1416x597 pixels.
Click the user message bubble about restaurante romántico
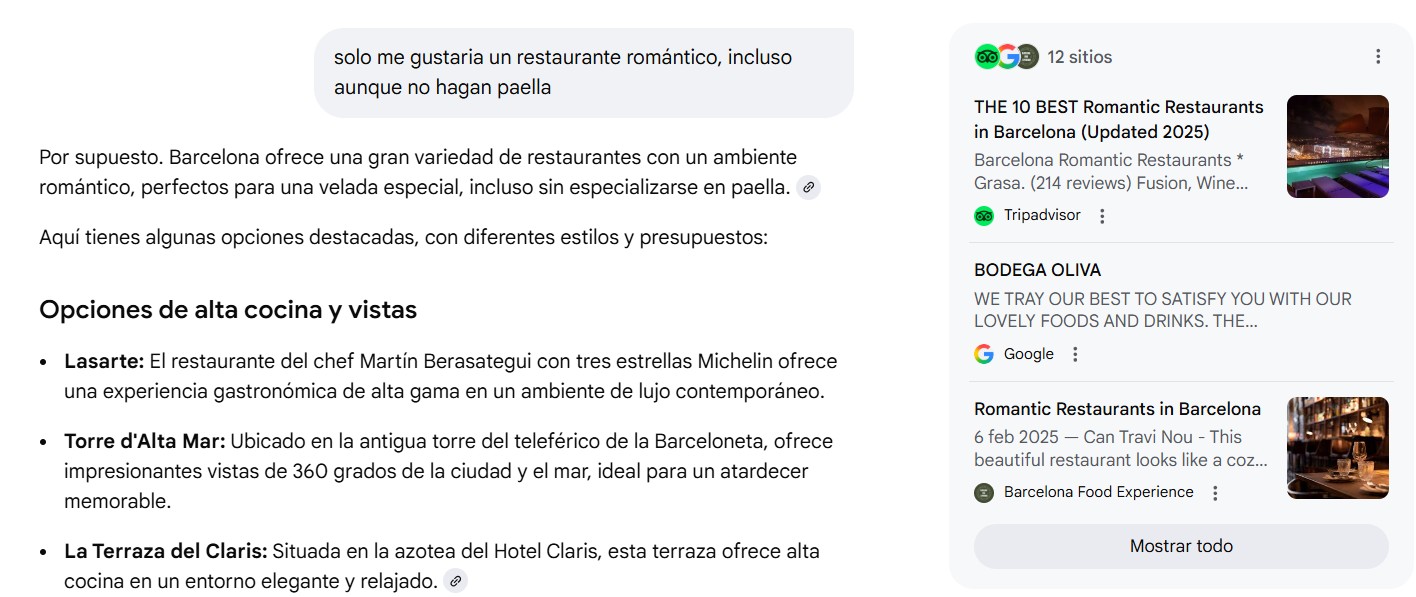(x=583, y=72)
